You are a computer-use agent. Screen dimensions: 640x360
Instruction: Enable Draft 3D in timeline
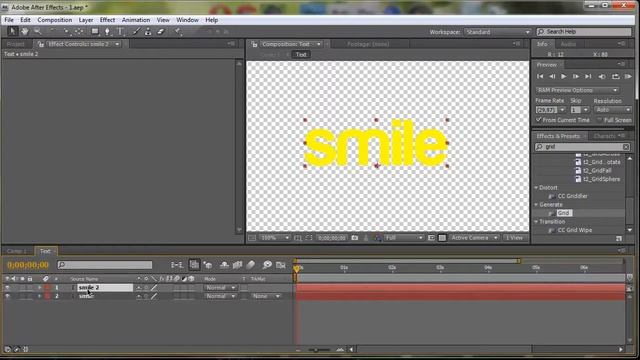208,265
